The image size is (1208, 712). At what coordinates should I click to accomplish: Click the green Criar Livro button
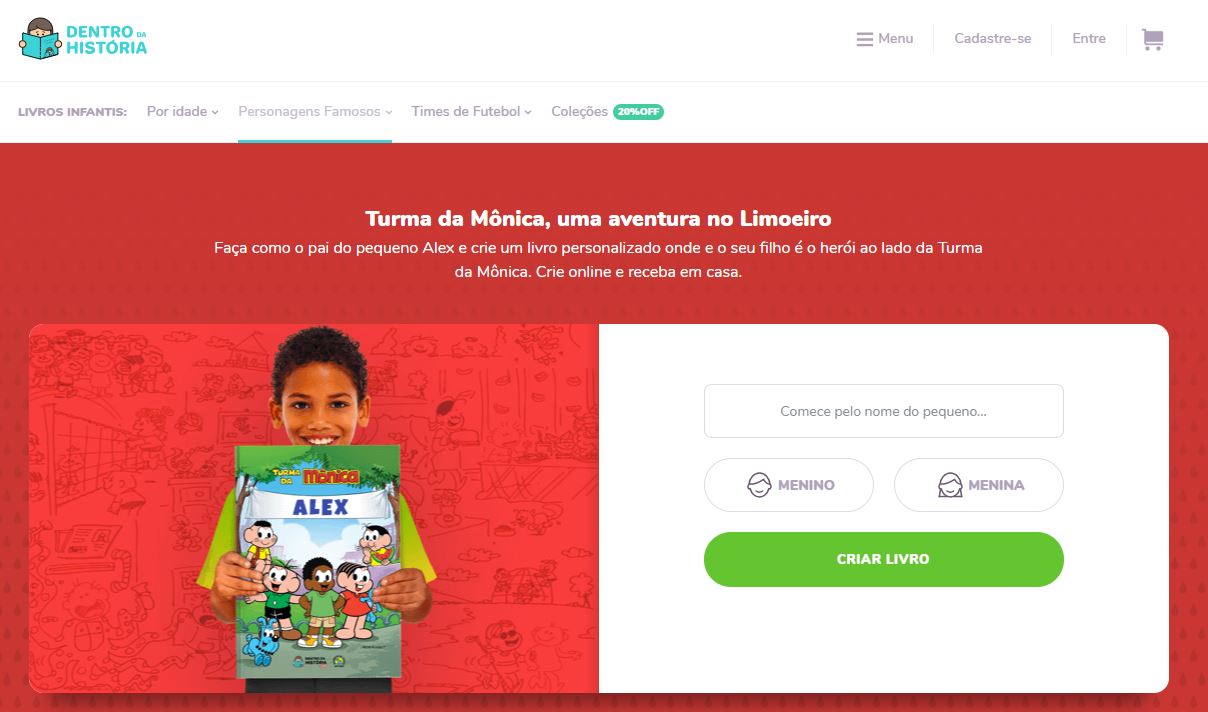point(884,559)
